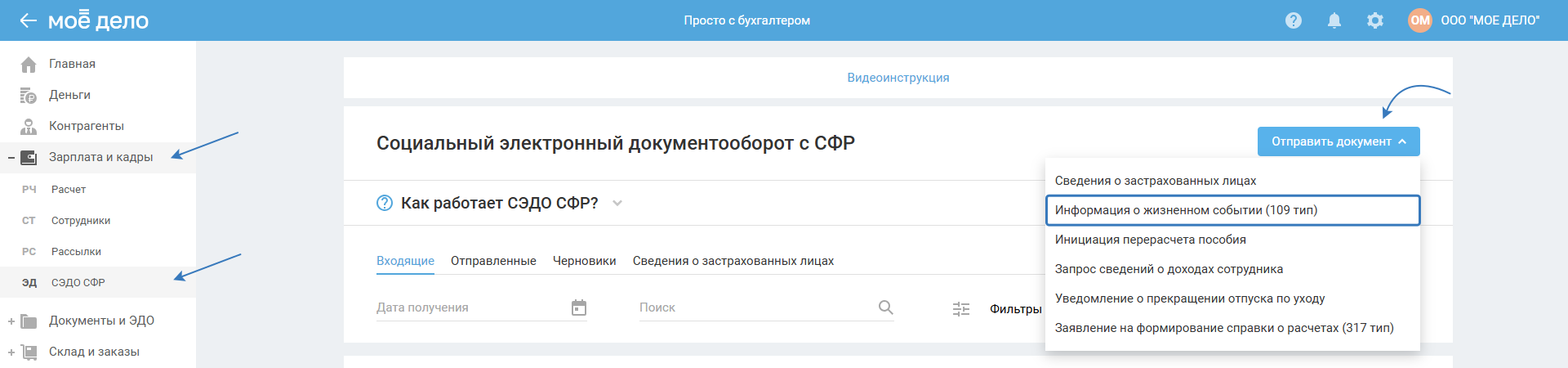Image resolution: width=1568 pixels, height=368 pixels.
Task: Click the РЧ abbreviation icon
Action: tap(29, 189)
